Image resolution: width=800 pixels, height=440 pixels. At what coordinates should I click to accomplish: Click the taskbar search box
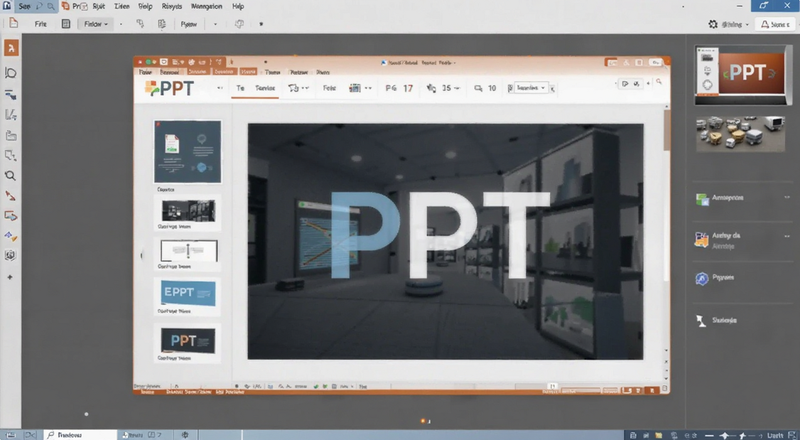click(80, 435)
